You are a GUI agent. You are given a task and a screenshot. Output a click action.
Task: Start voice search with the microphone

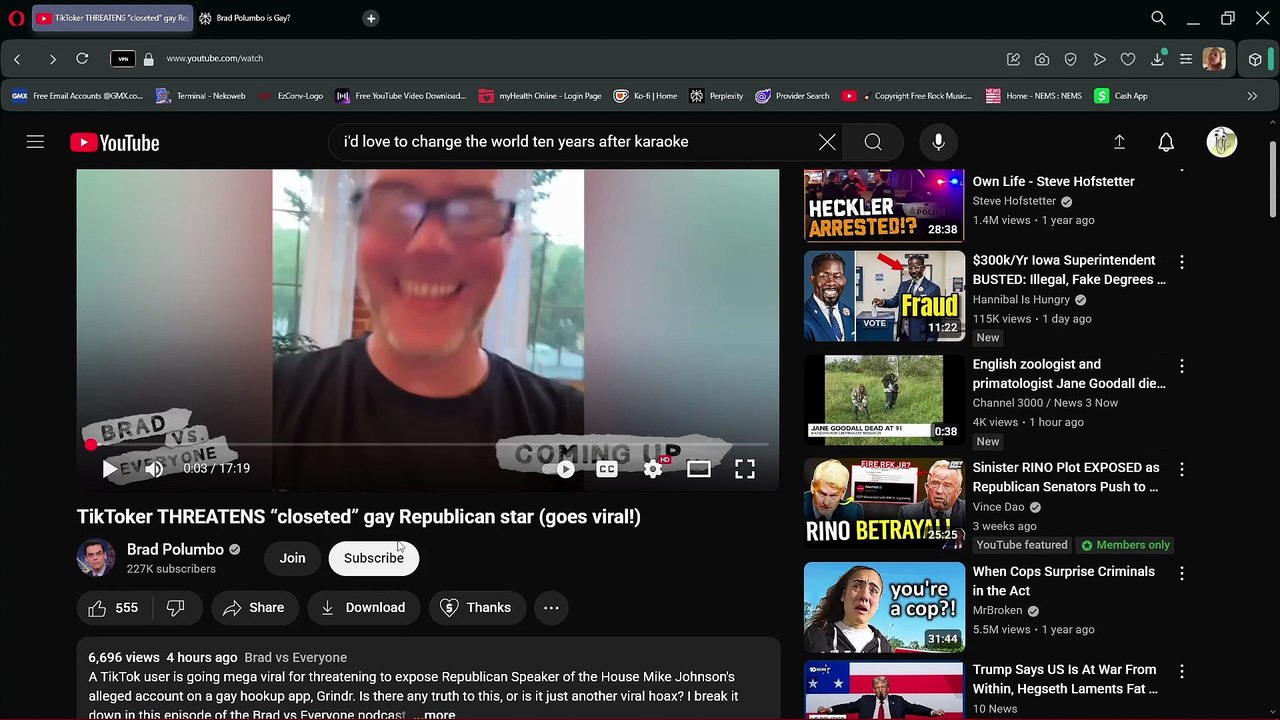click(x=938, y=142)
